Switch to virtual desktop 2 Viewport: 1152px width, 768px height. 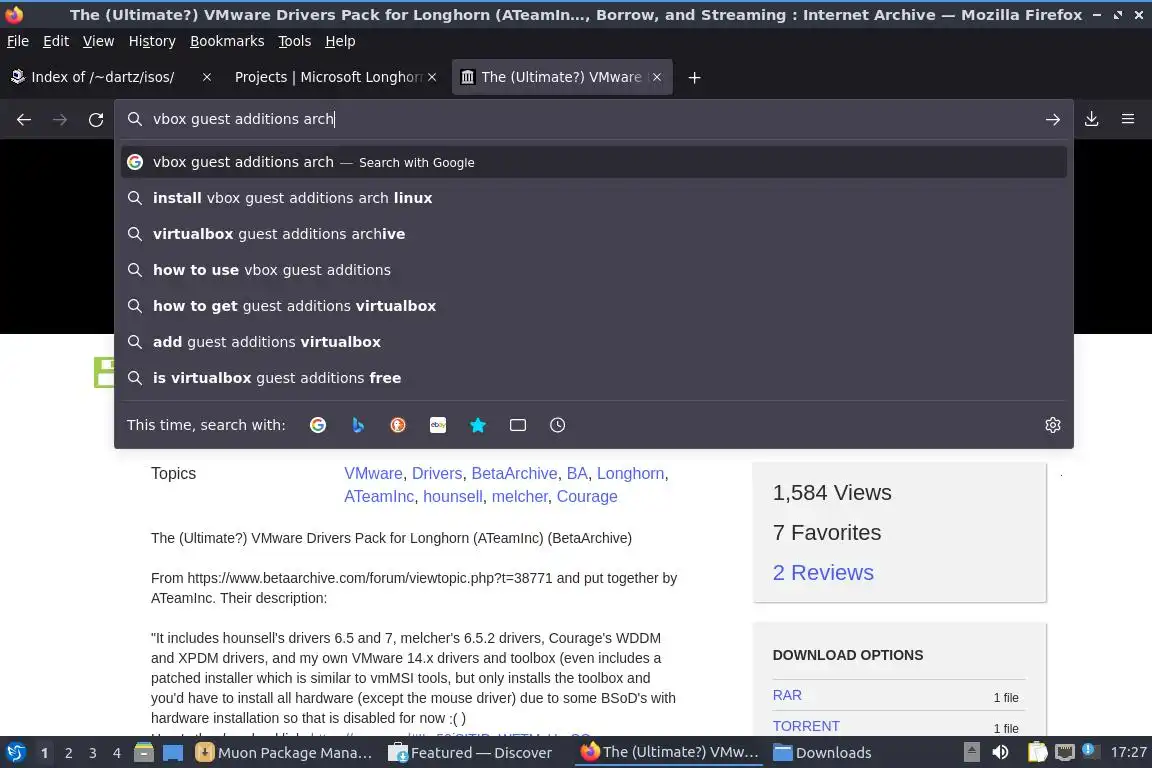pyautogui.click(x=68, y=753)
